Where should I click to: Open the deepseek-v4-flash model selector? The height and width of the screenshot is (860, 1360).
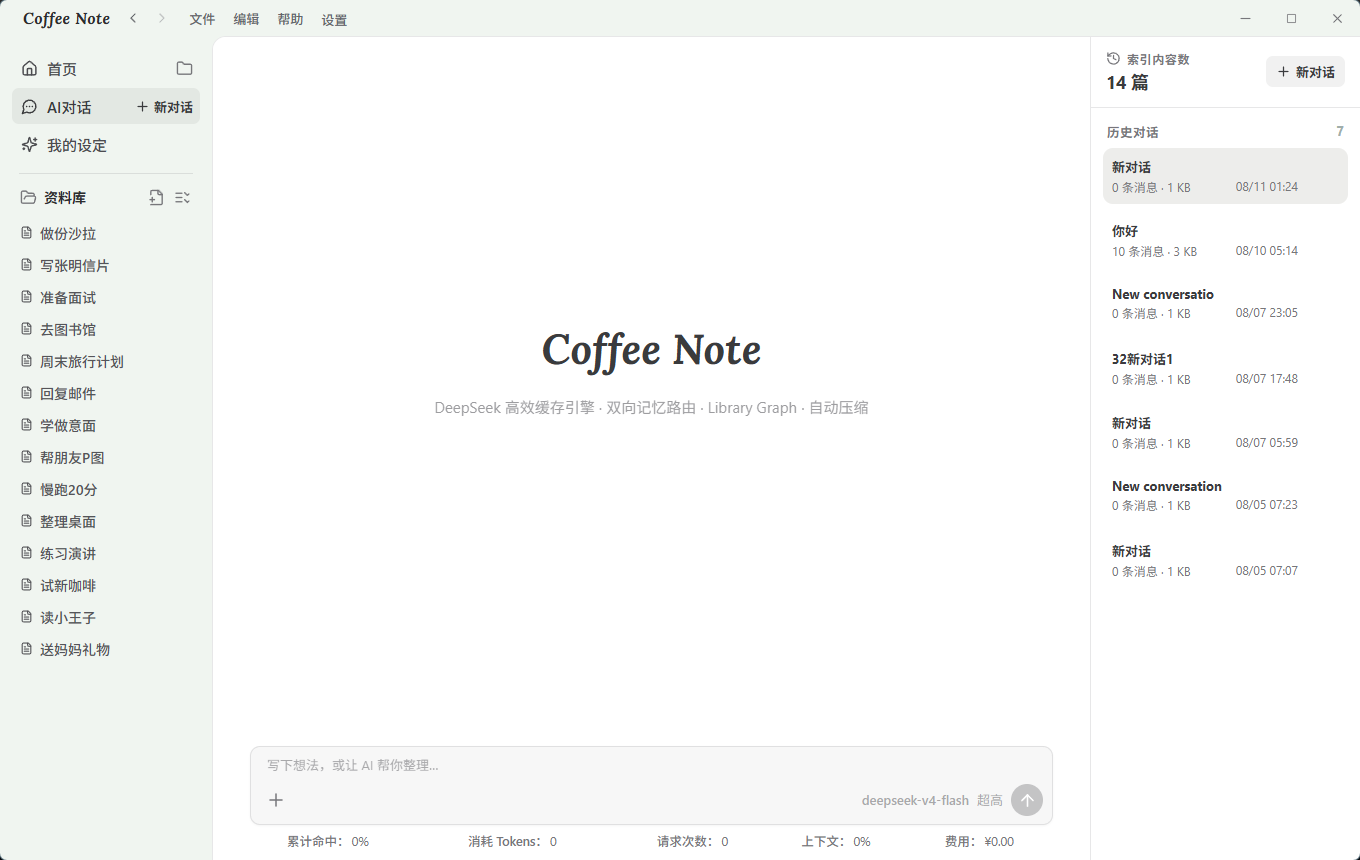(x=915, y=800)
